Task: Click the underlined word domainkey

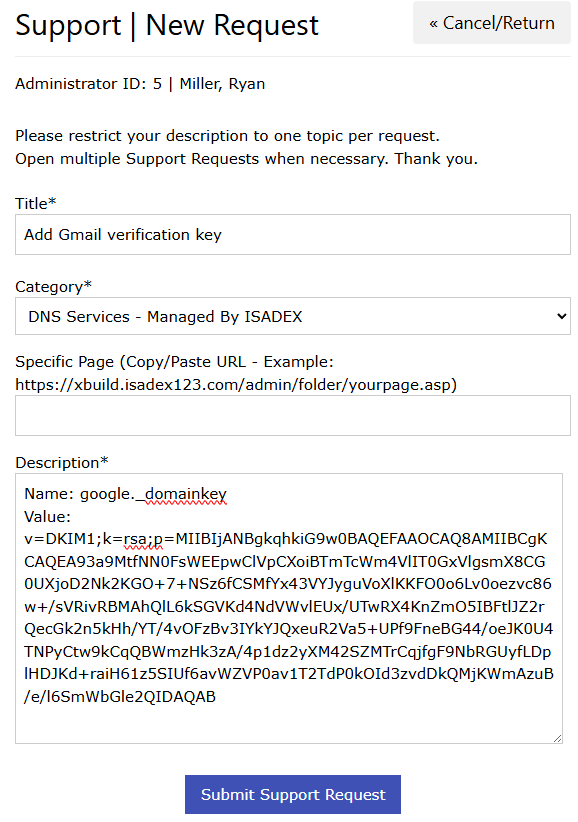Action: [x=186, y=494]
